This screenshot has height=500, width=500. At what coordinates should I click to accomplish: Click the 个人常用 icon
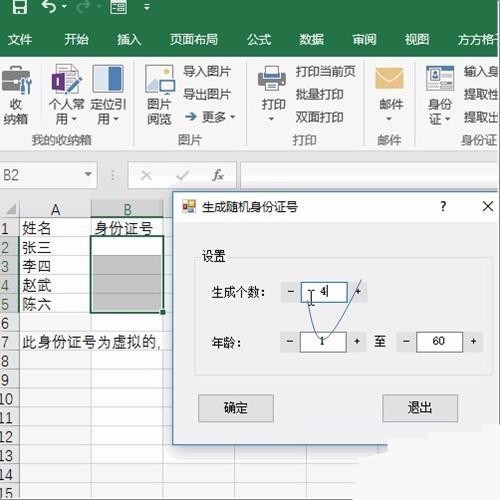66,79
